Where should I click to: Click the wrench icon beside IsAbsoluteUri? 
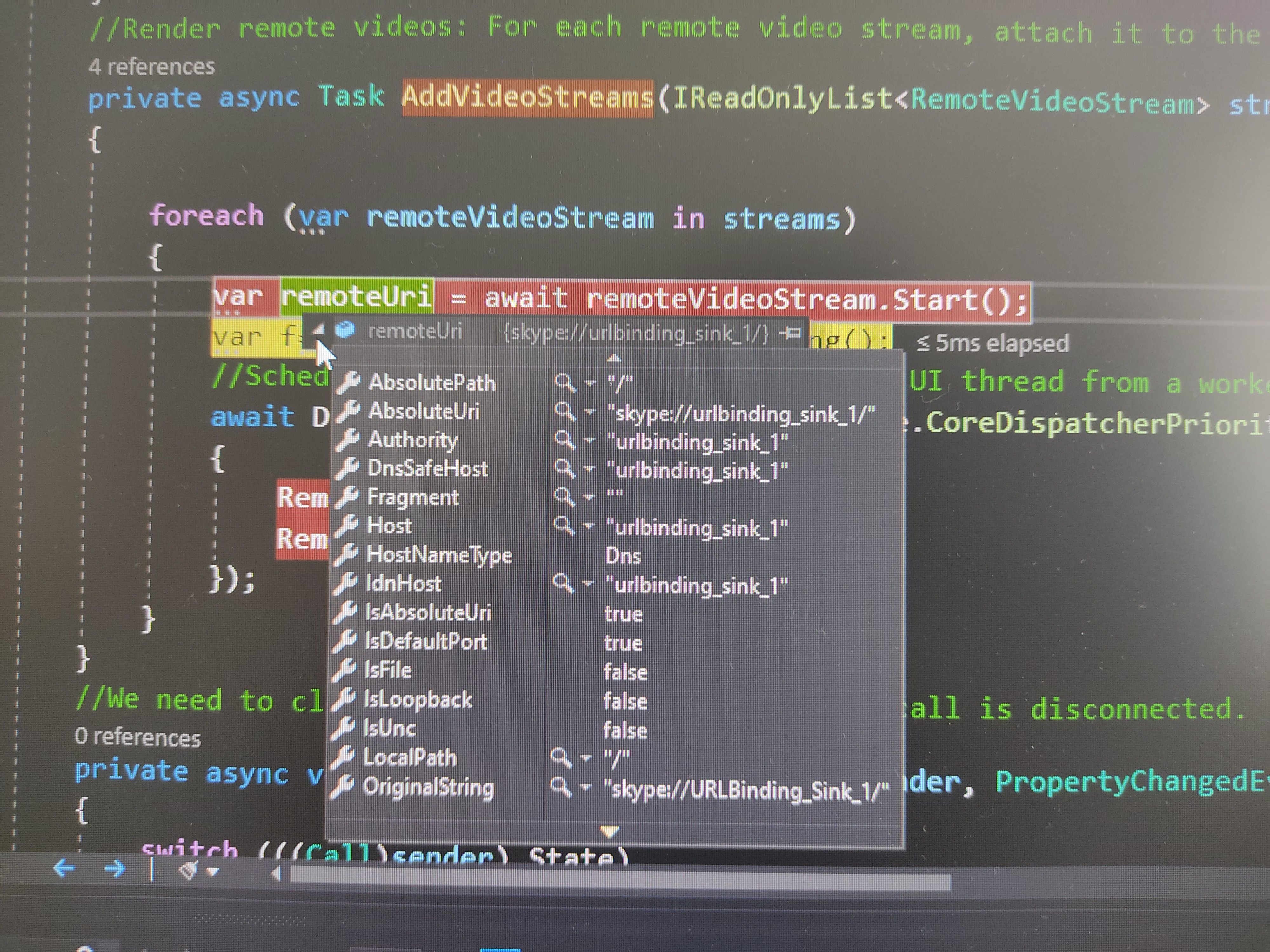pos(345,612)
